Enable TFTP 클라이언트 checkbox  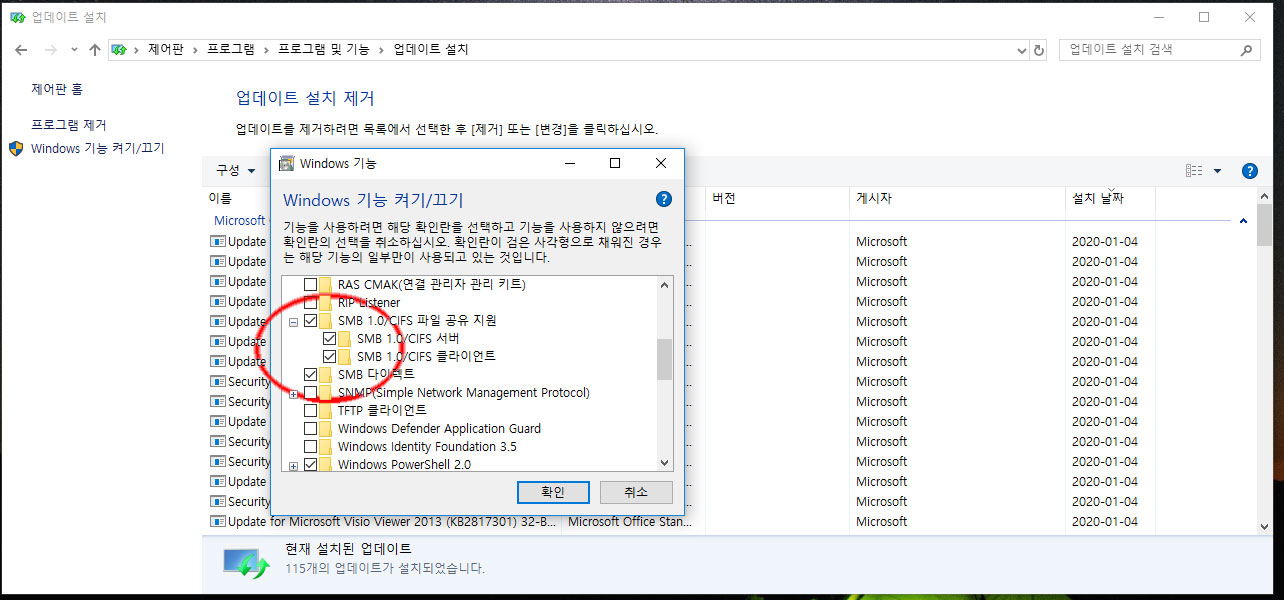pyautogui.click(x=310, y=411)
